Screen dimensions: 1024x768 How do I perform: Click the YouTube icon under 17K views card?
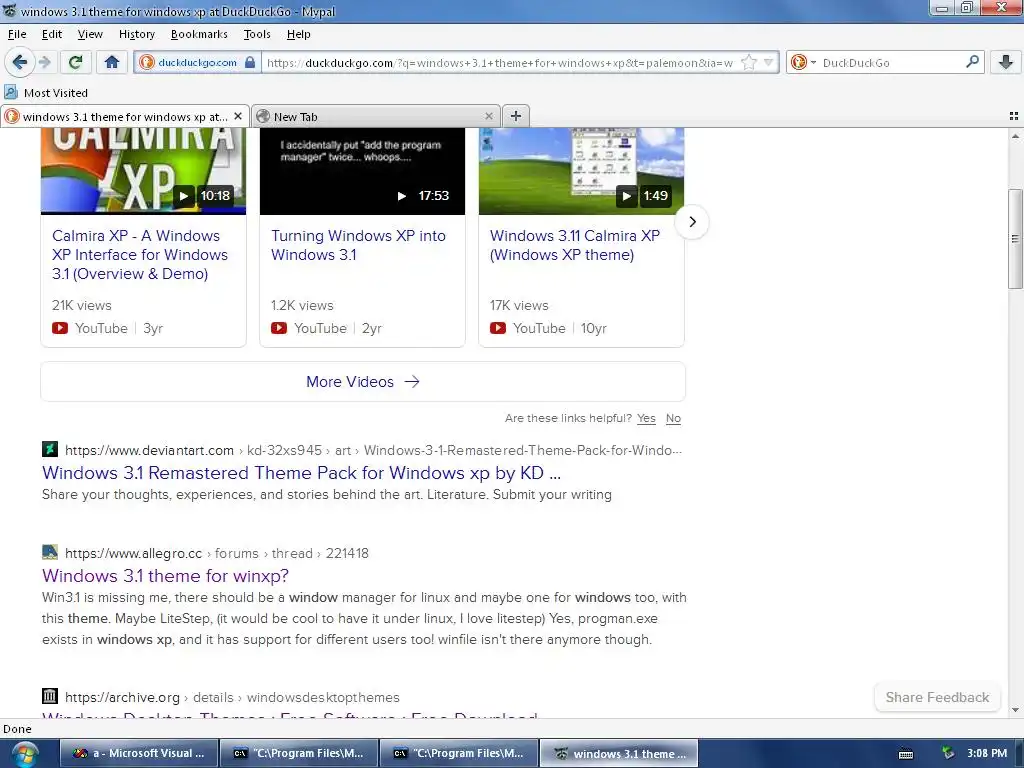pos(498,328)
